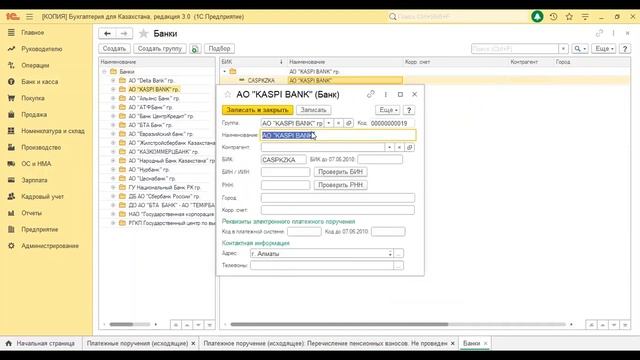Click Проверить БИН button
The width and height of the screenshot is (640, 360).
pyautogui.click(x=340, y=172)
